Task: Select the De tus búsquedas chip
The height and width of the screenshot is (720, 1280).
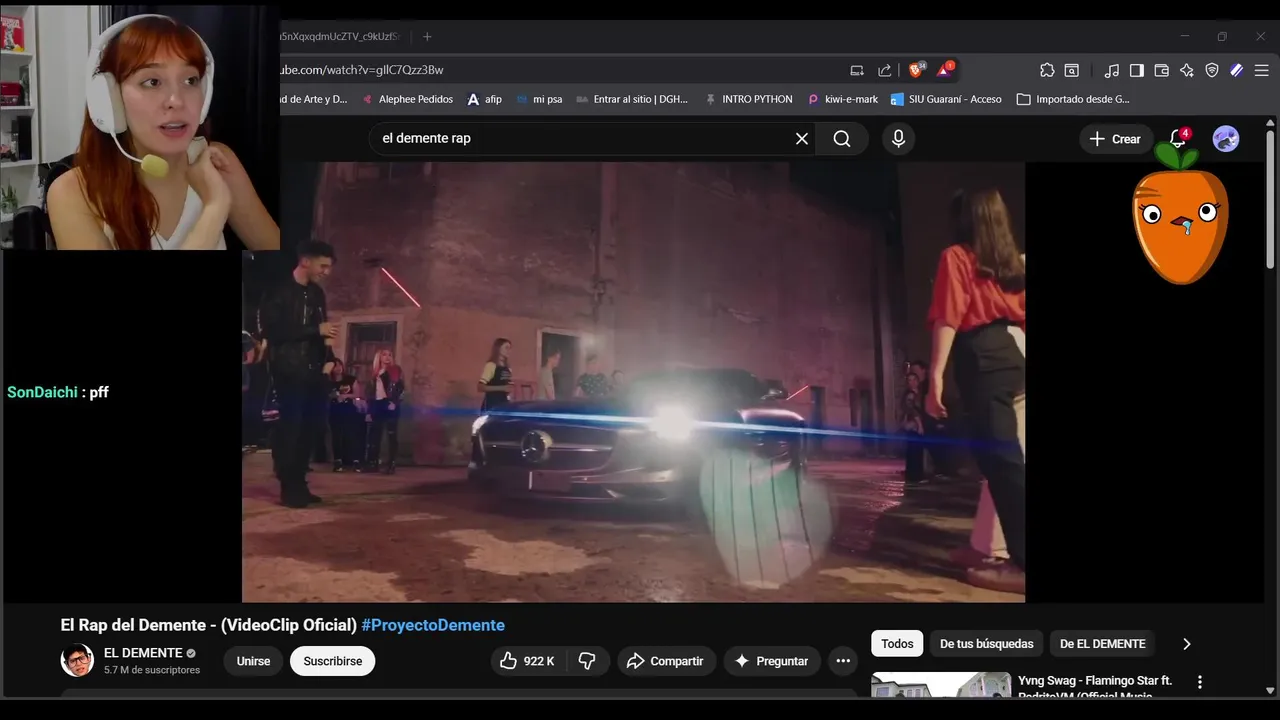Action: pyautogui.click(x=986, y=644)
